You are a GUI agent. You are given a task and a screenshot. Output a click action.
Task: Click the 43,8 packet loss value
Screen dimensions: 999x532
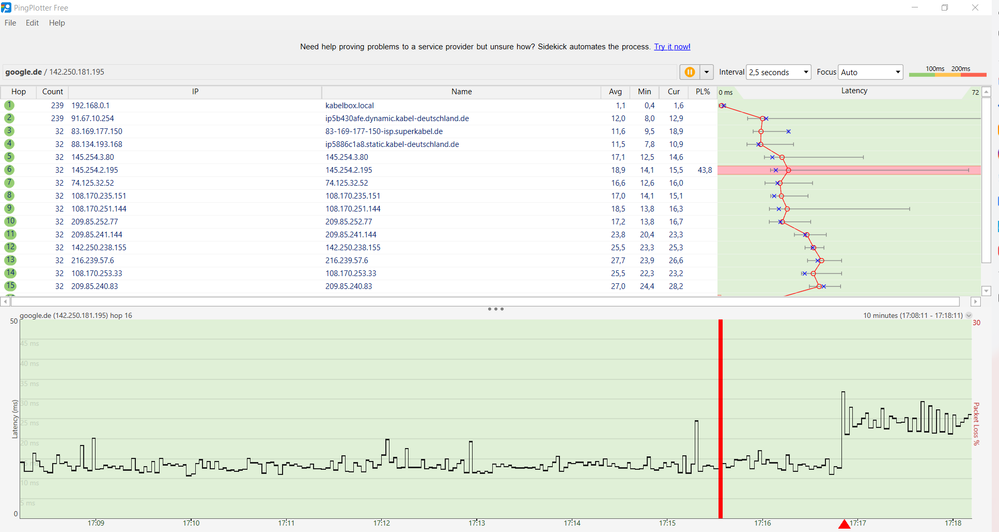pos(705,170)
